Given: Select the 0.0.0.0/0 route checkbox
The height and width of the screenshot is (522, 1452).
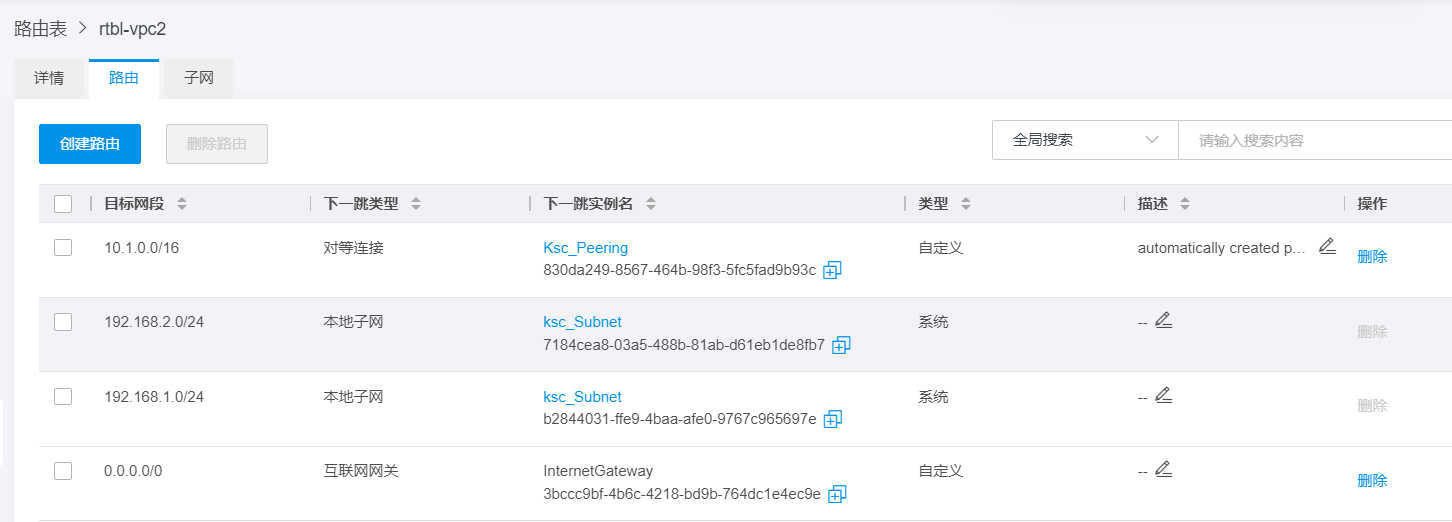Looking at the screenshot, I should pyautogui.click(x=63, y=471).
